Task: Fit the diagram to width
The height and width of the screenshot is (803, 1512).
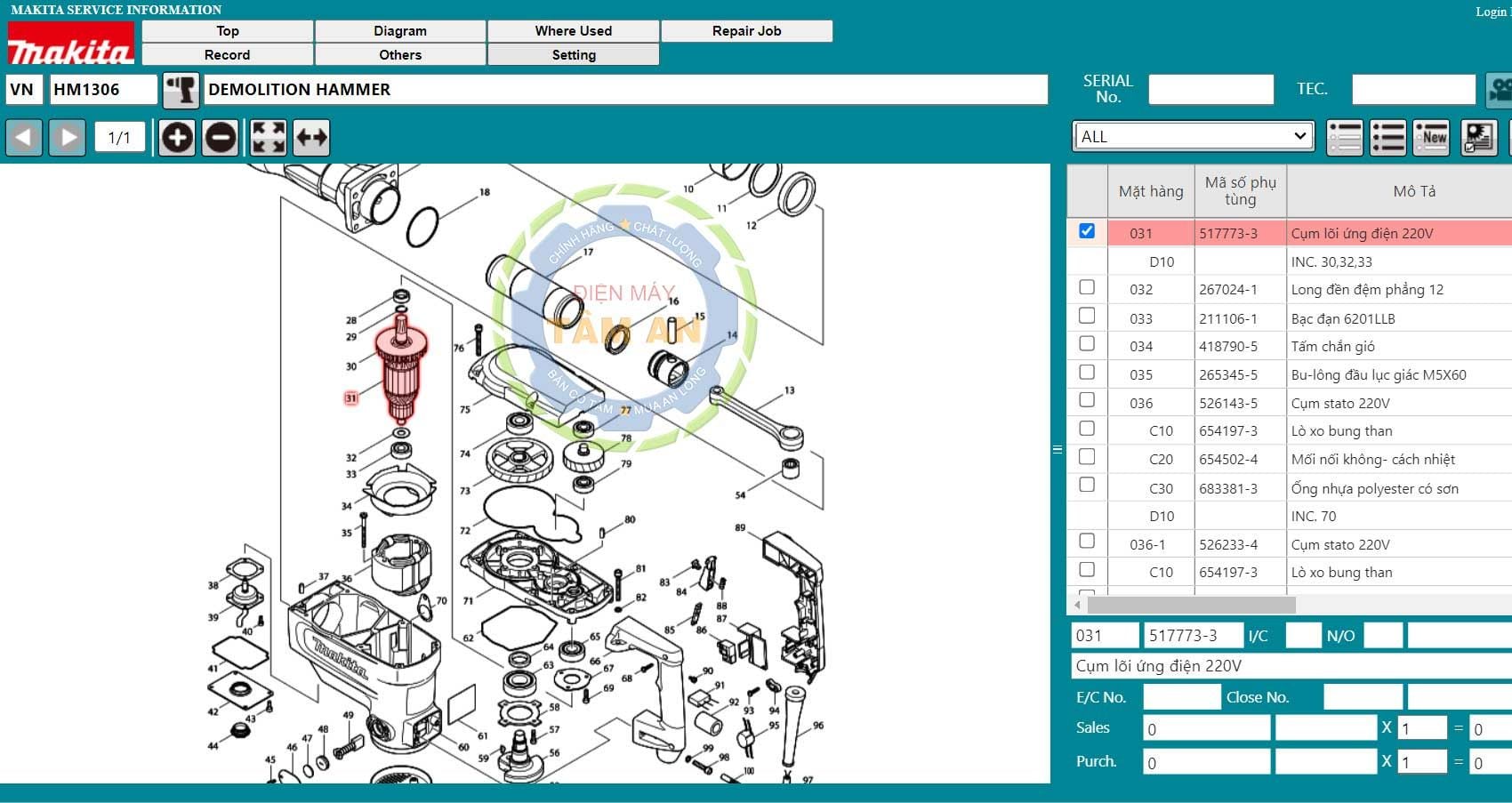Action: (x=311, y=138)
